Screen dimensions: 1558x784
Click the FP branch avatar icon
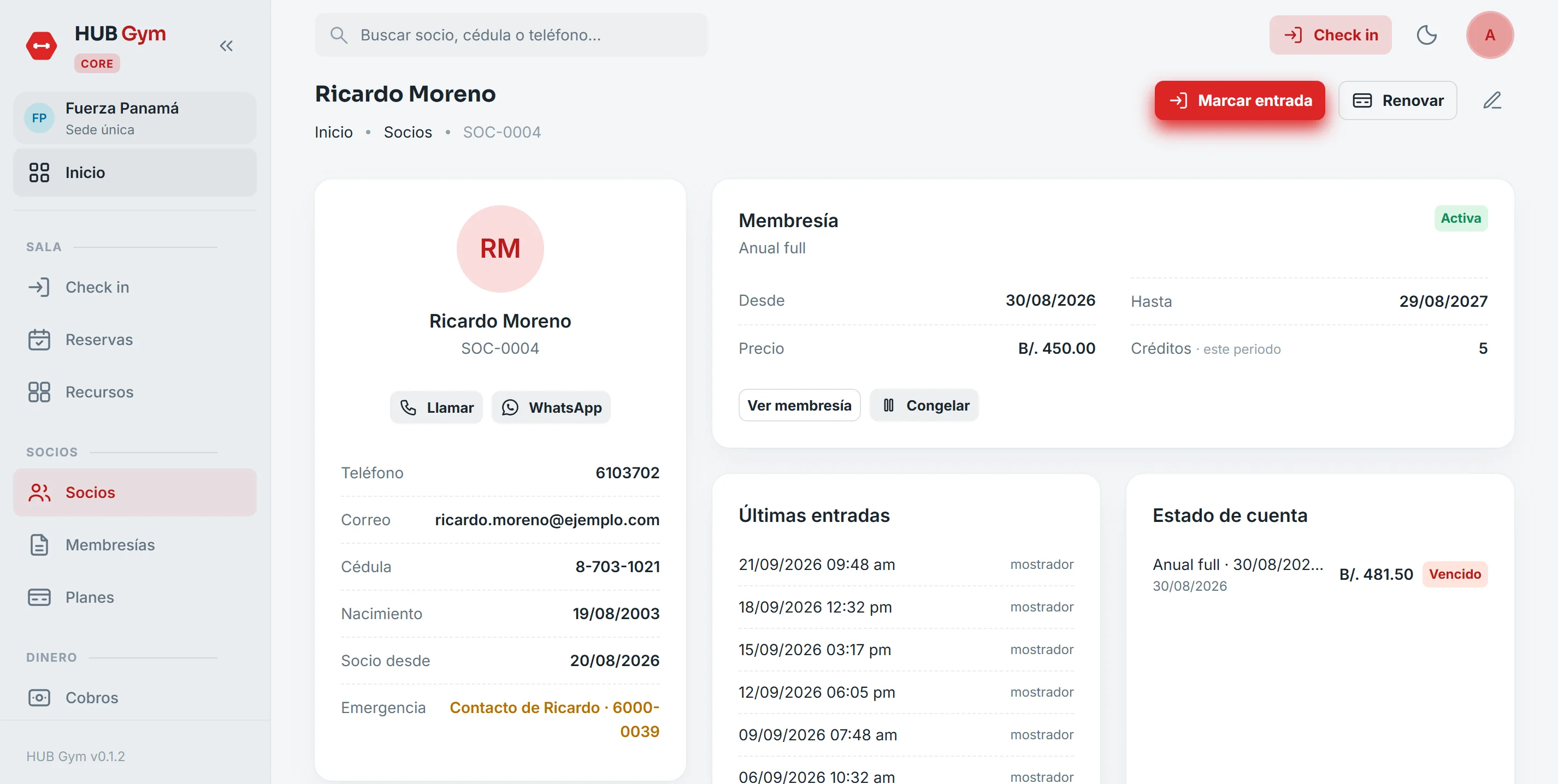point(39,118)
